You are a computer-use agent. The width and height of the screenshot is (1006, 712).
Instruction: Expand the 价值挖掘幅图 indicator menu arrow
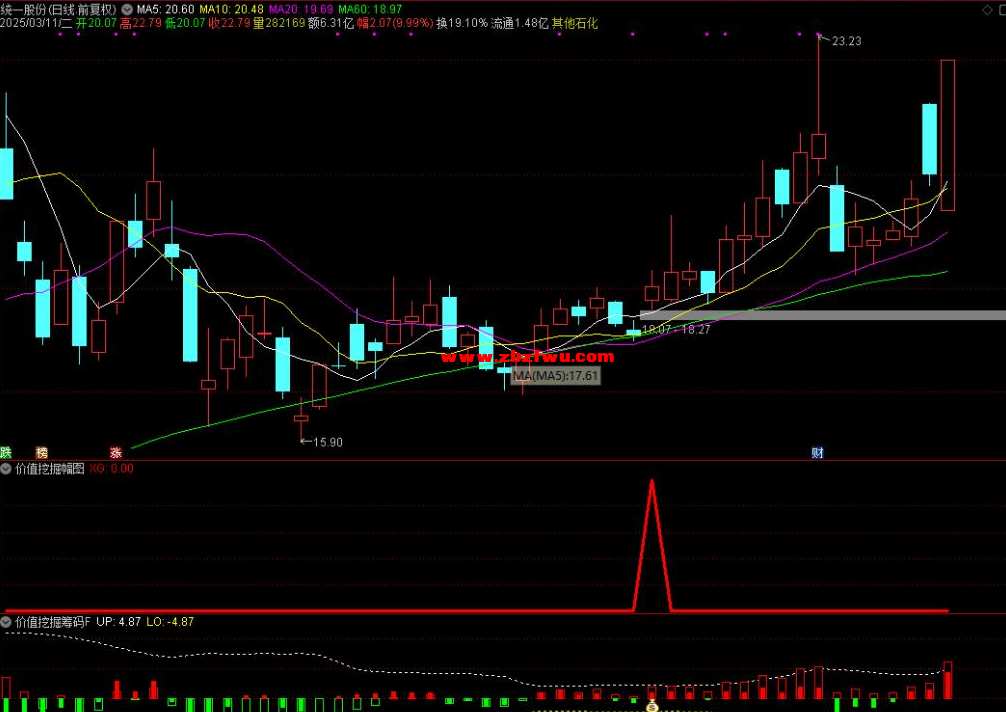tap(6, 469)
